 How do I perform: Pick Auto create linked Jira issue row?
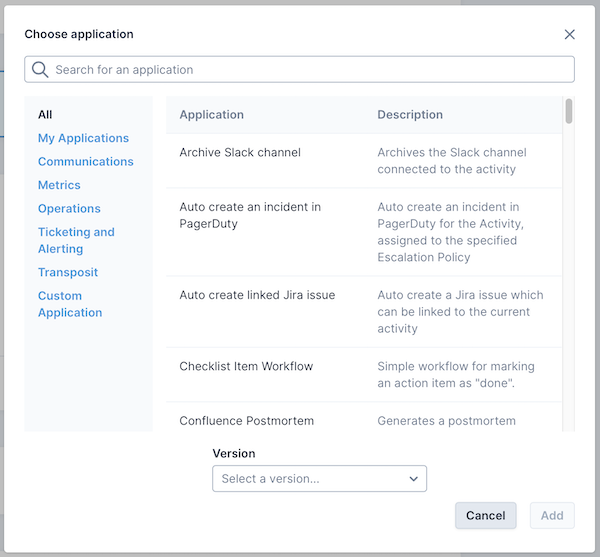pos(257,295)
